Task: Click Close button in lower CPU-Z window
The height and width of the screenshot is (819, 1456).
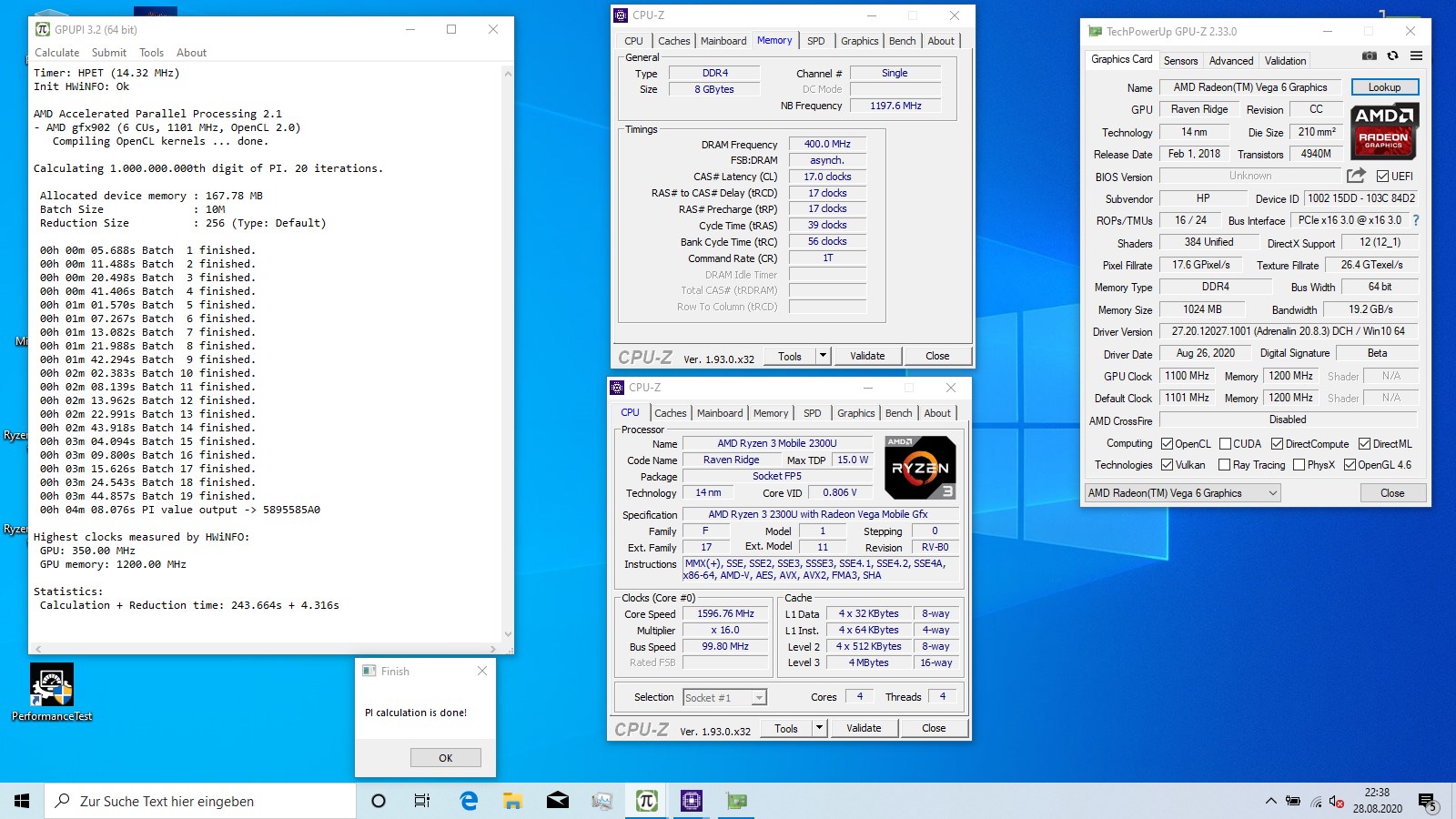Action: 934,728
